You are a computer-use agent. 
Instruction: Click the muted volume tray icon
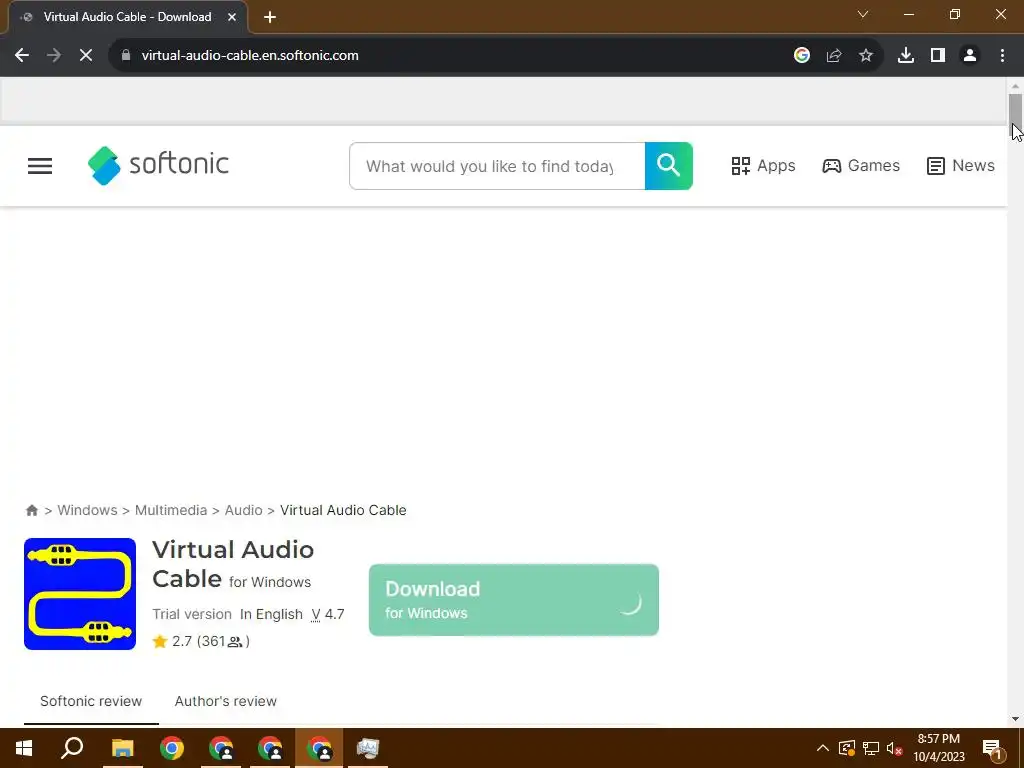click(x=895, y=748)
